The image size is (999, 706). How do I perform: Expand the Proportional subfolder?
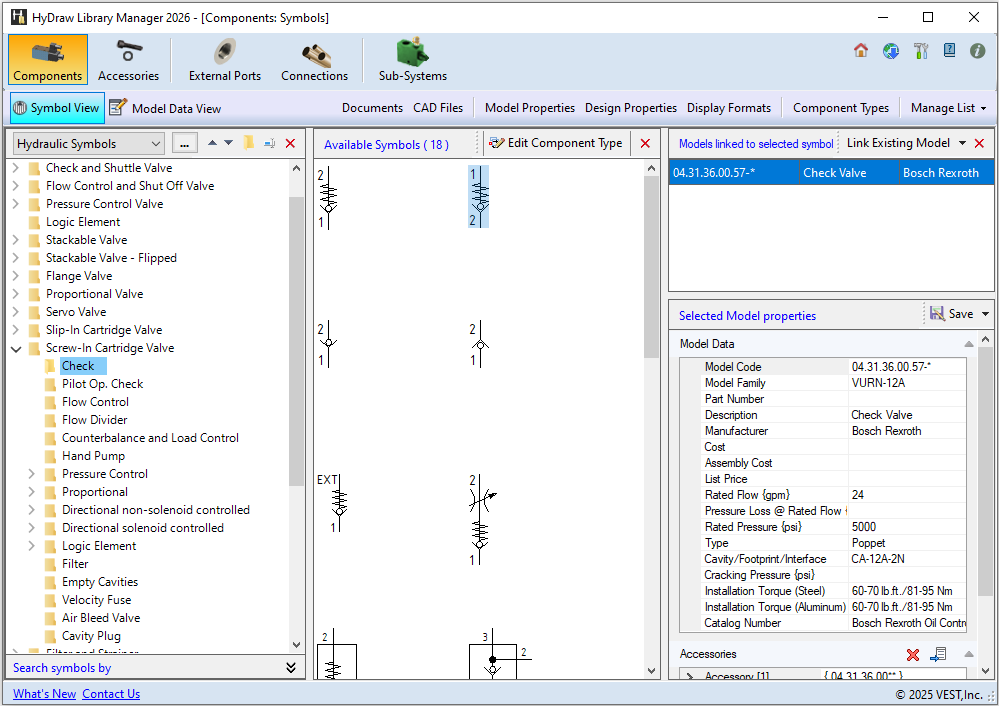pos(31,492)
